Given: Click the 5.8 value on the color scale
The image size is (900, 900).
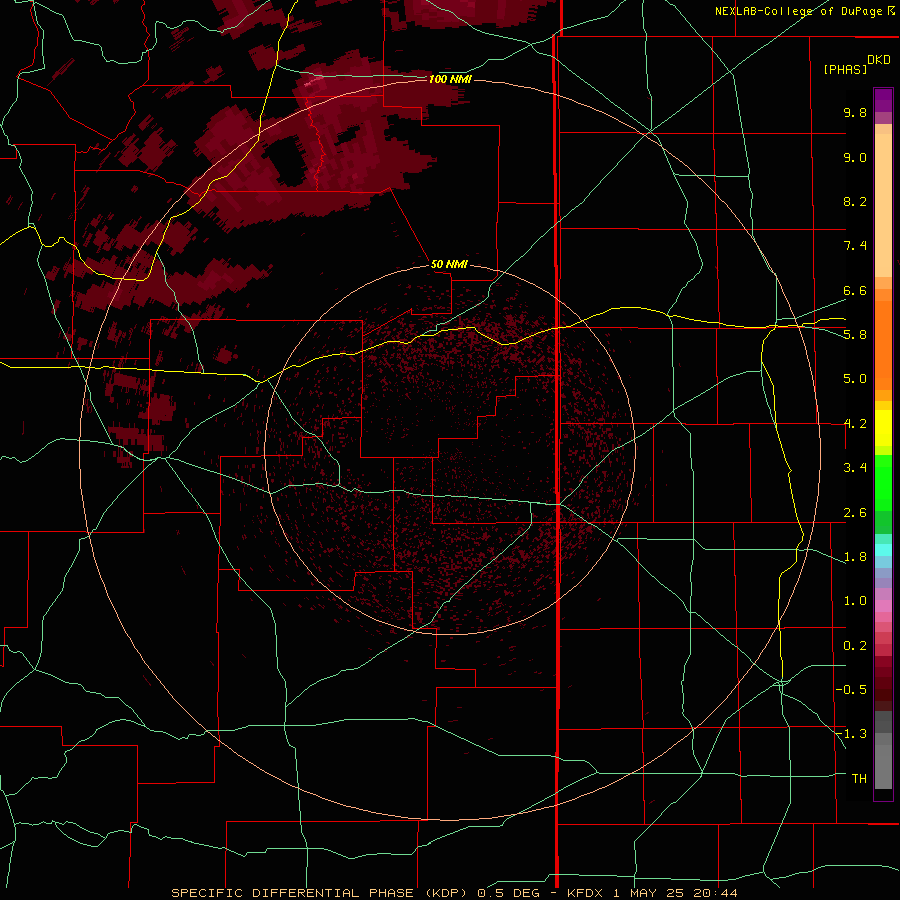Looking at the screenshot, I should pyautogui.click(x=855, y=335).
